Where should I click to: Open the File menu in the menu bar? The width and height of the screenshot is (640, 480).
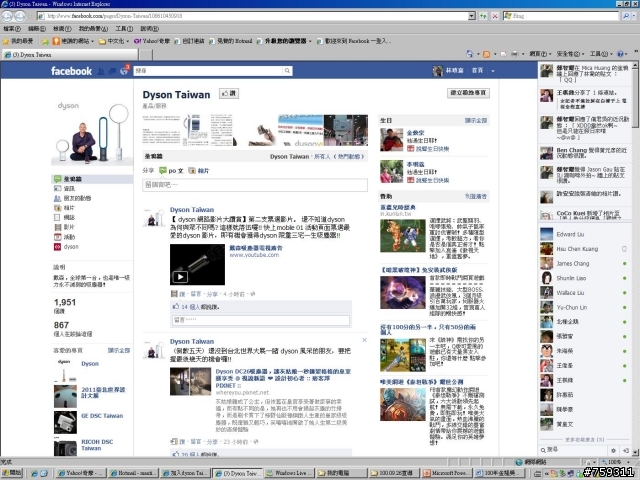[x=12, y=29]
